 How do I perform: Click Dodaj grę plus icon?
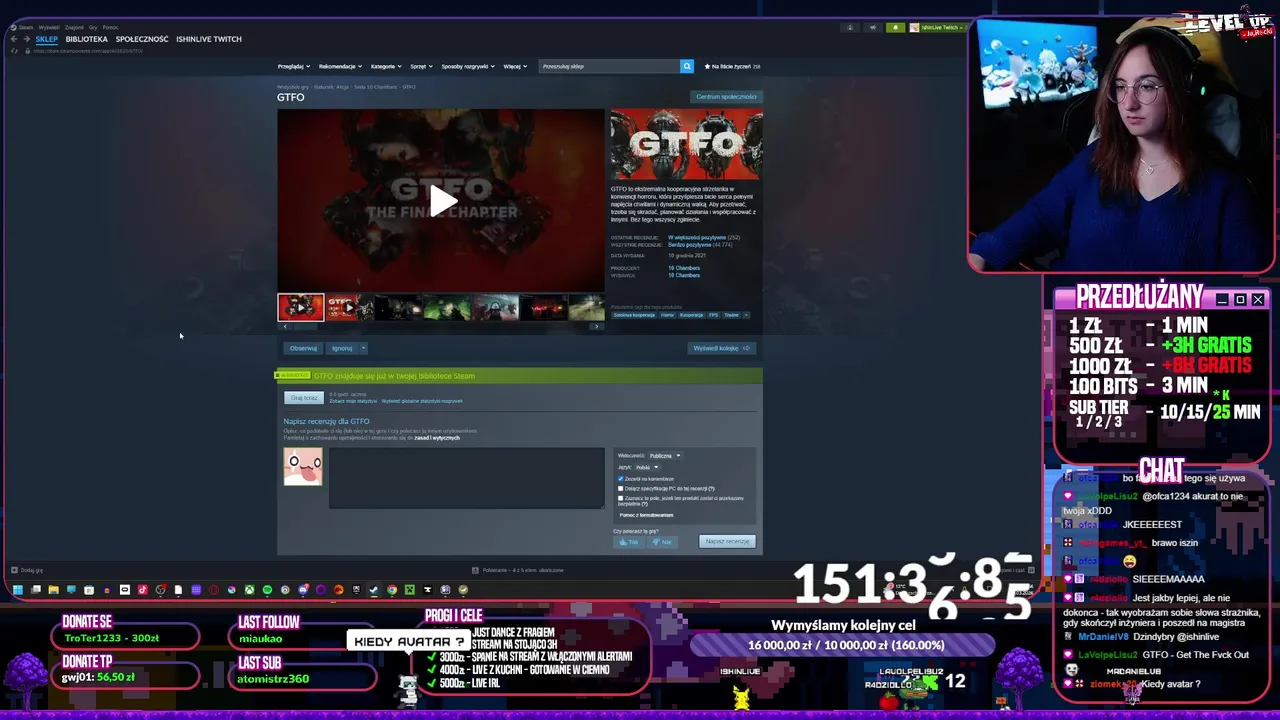click(x=14, y=570)
